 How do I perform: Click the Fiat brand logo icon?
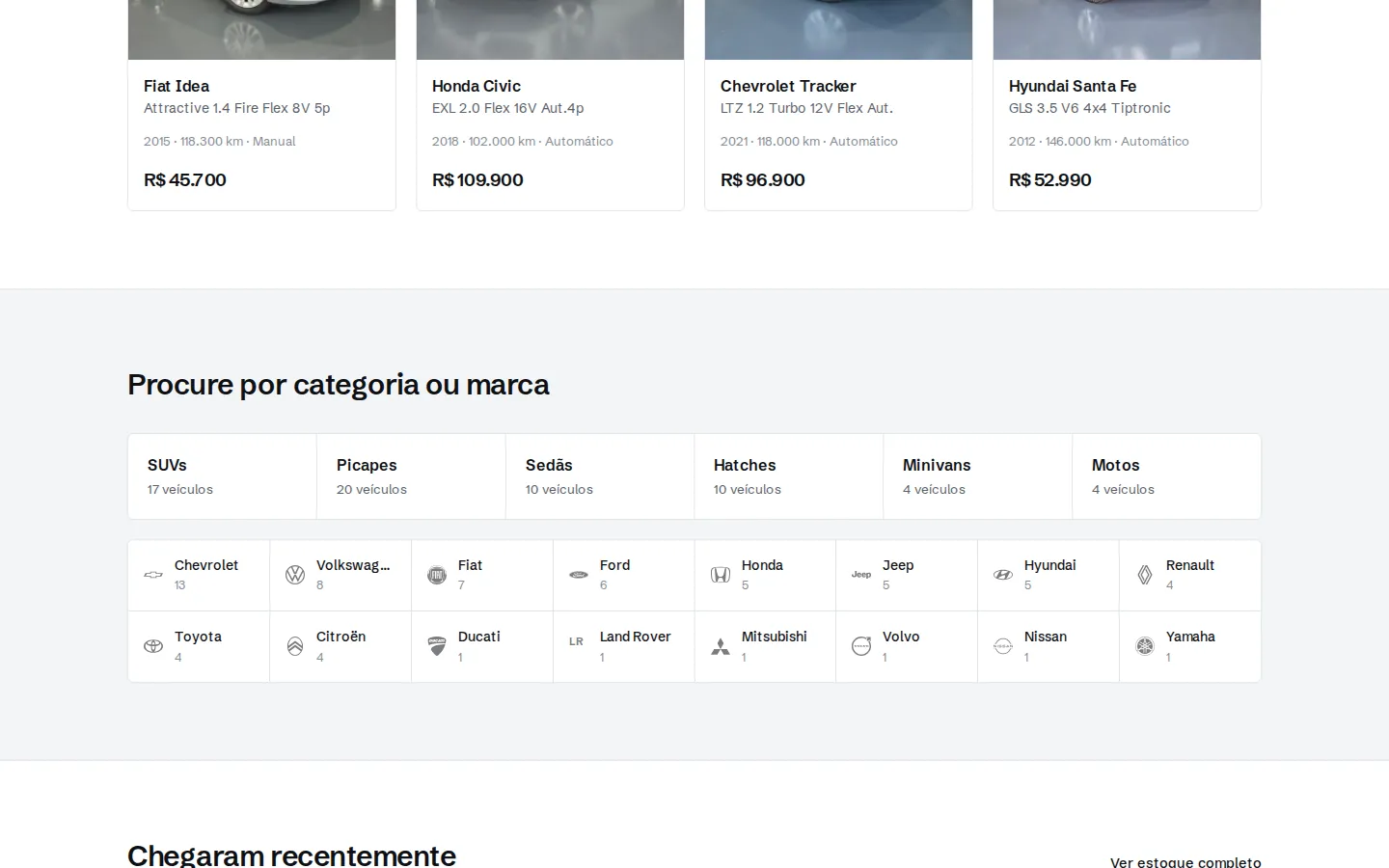pyautogui.click(x=437, y=575)
